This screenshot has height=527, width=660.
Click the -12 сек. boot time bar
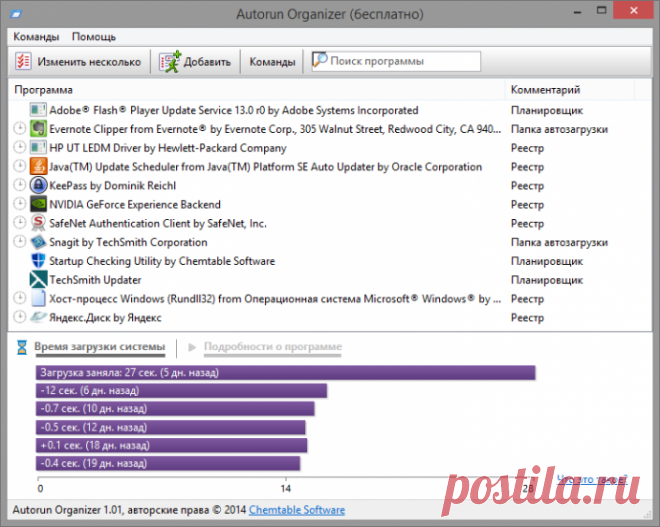click(181, 391)
